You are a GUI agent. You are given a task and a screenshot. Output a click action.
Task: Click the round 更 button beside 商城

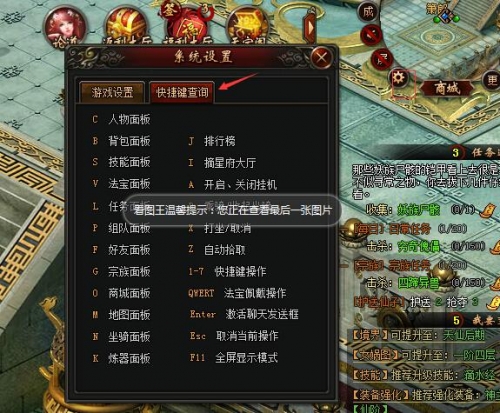click(x=492, y=80)
